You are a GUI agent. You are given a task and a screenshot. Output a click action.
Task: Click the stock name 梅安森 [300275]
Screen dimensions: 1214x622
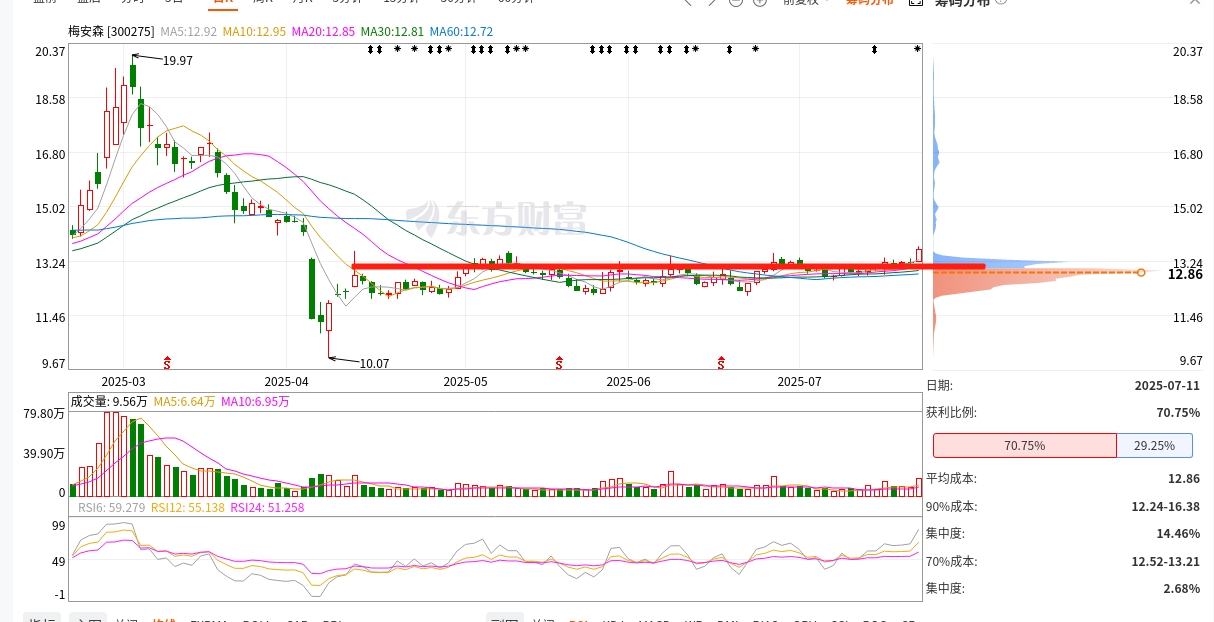[112, 32]
